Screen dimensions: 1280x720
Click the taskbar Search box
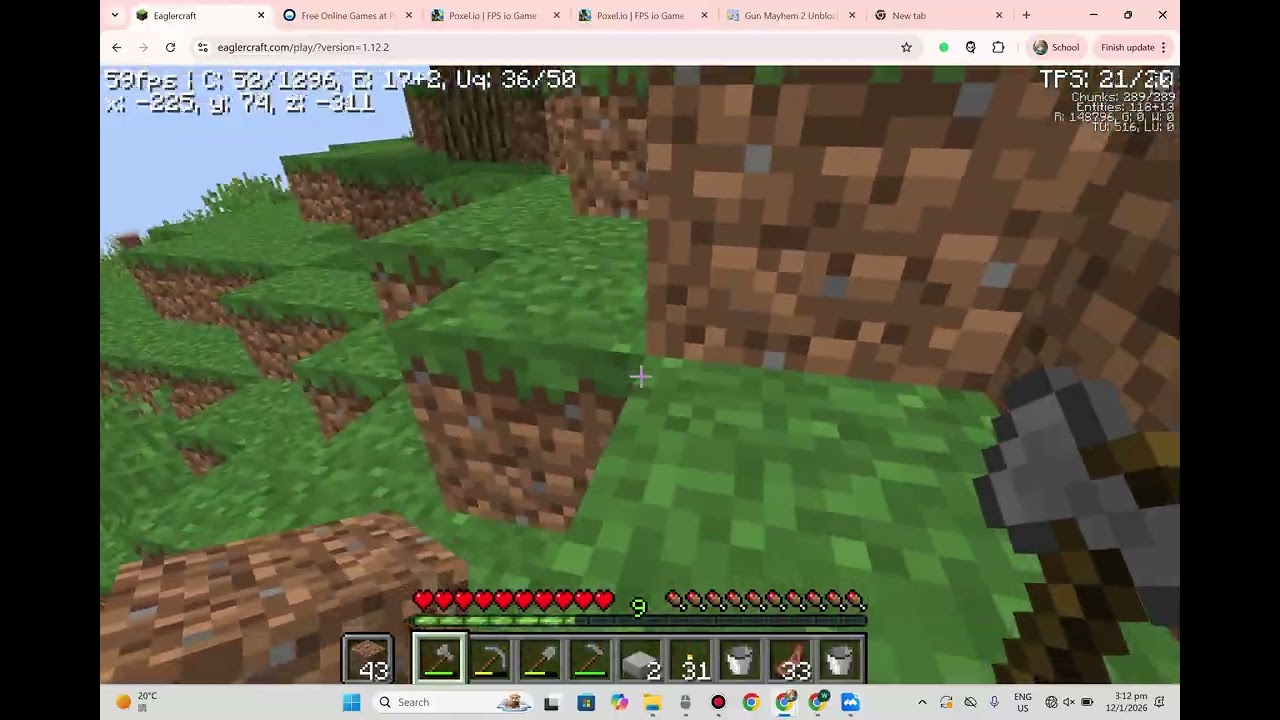[454, 702]
